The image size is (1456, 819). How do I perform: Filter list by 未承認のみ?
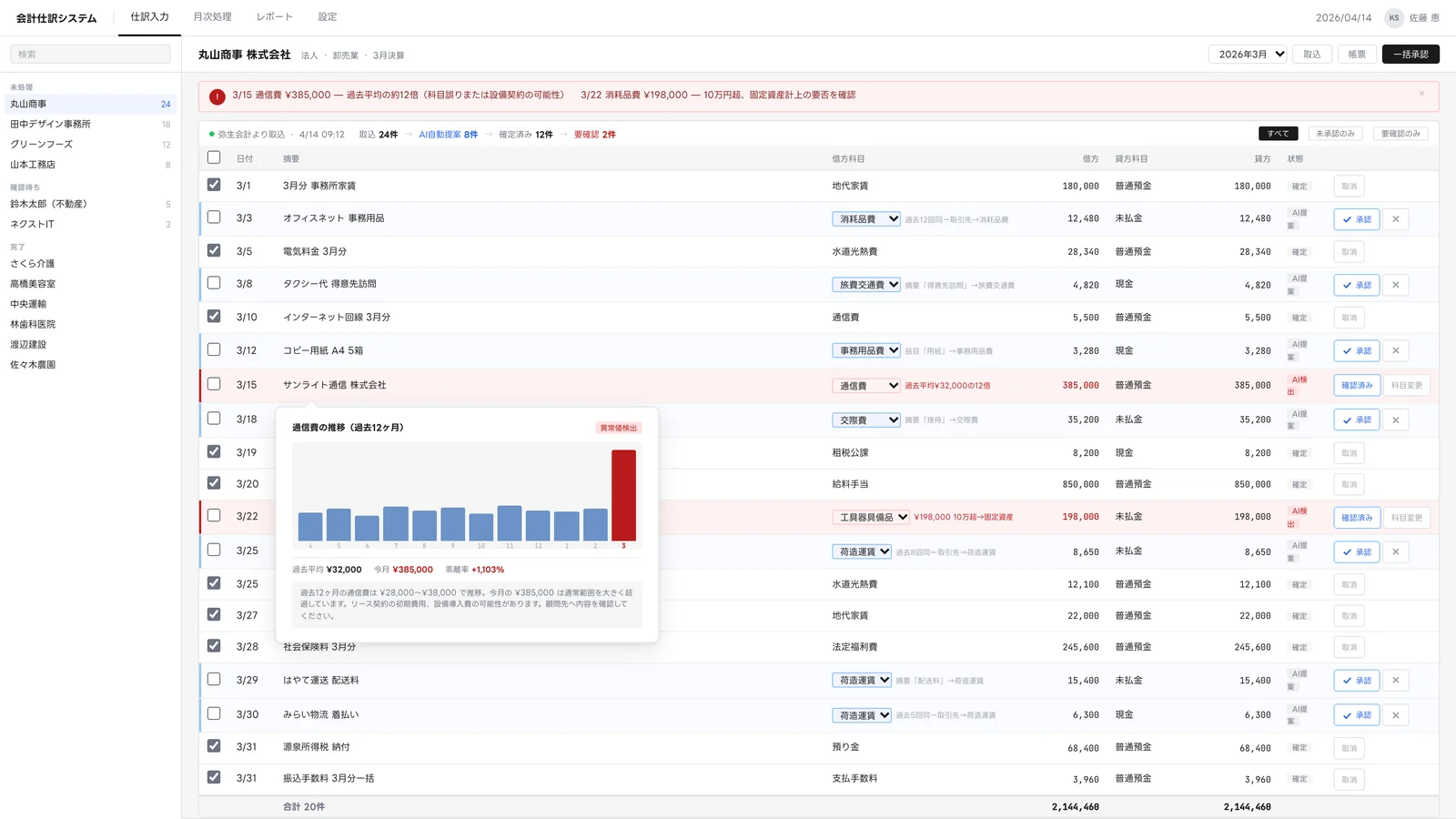(1335, 134)
